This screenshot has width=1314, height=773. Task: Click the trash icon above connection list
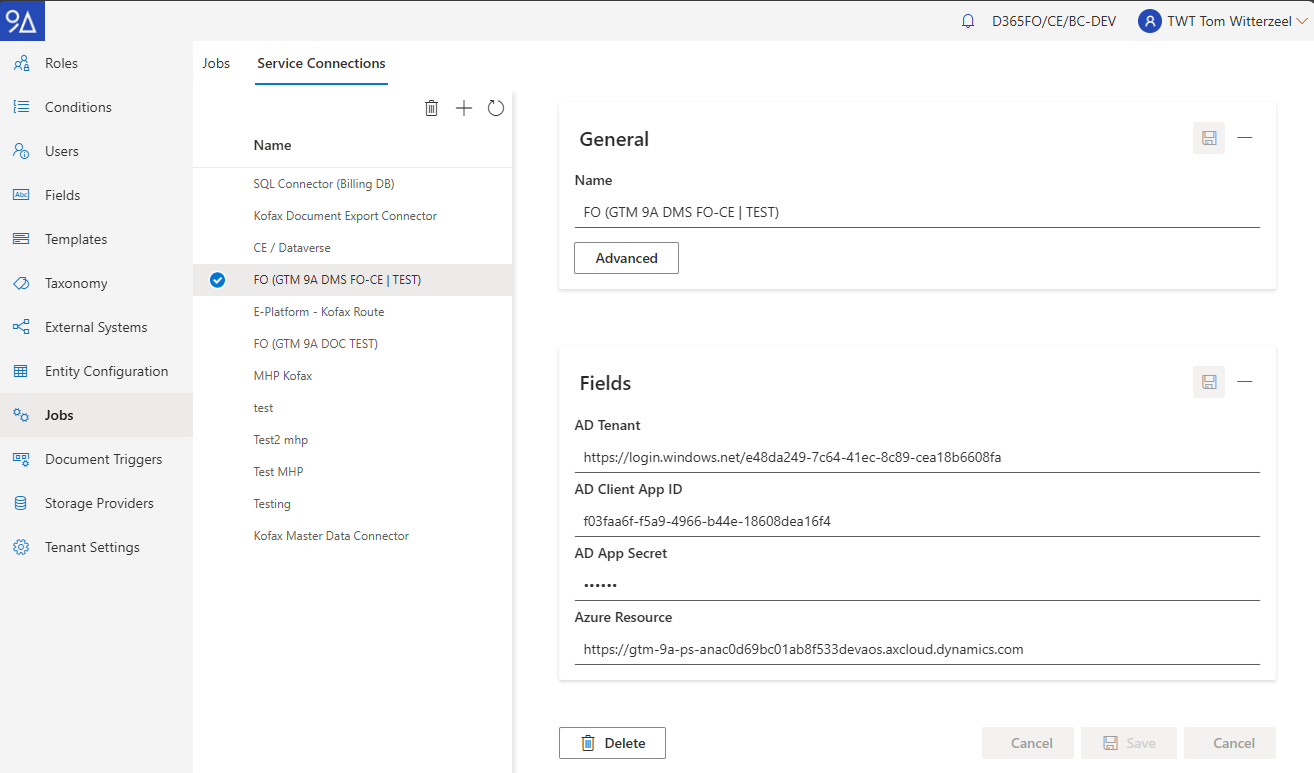tap(432, 108)
